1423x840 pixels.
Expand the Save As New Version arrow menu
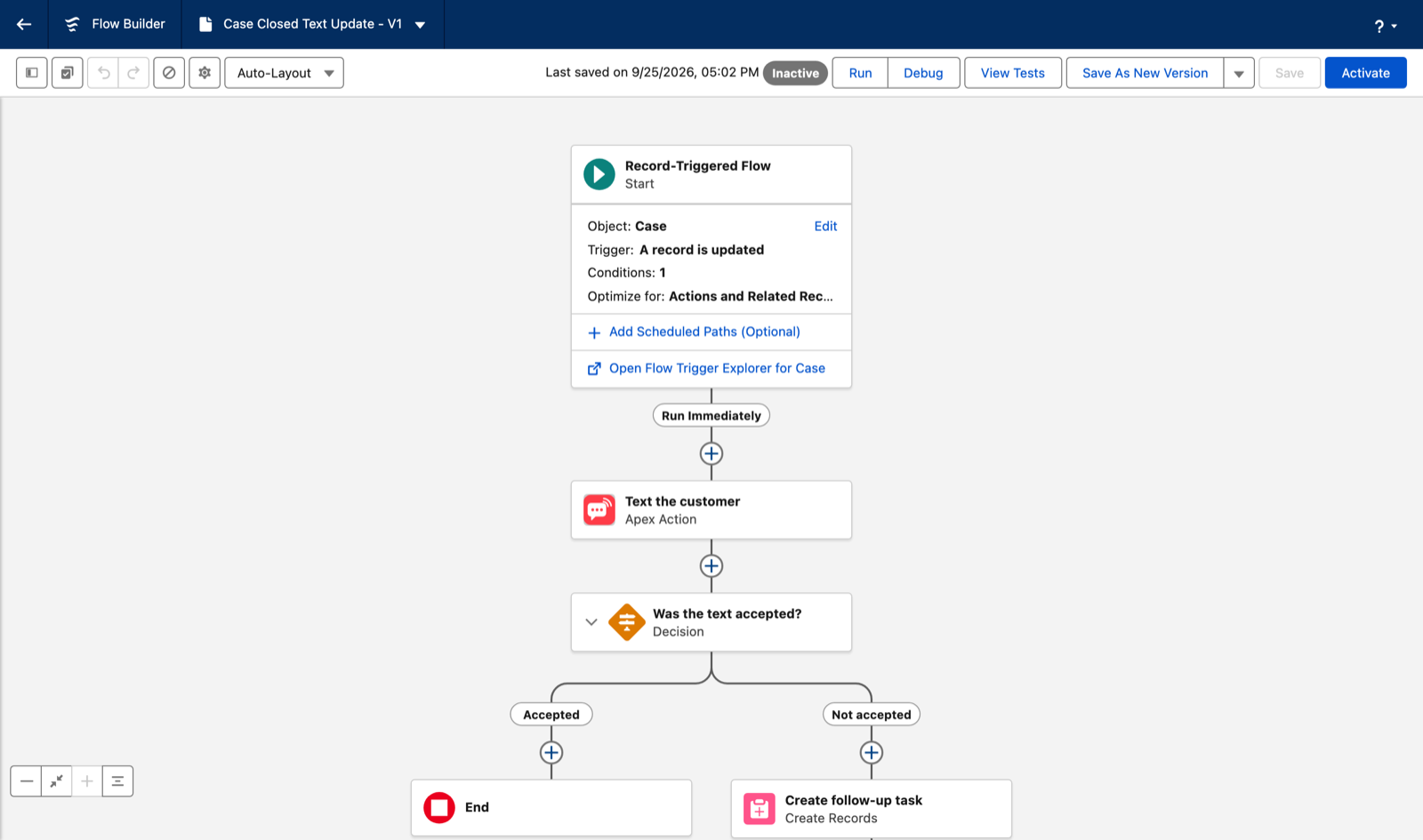[x=1239, y=73]
